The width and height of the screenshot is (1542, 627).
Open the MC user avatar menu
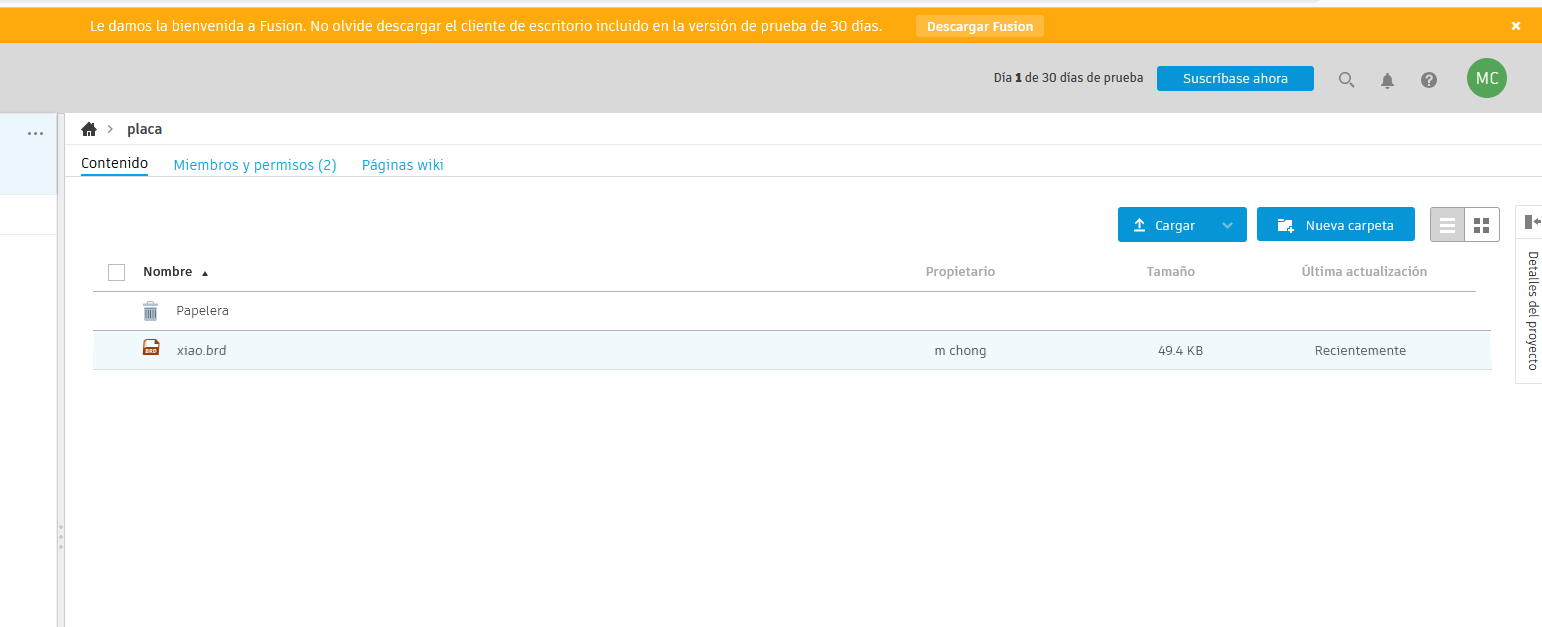[1487, 78]
